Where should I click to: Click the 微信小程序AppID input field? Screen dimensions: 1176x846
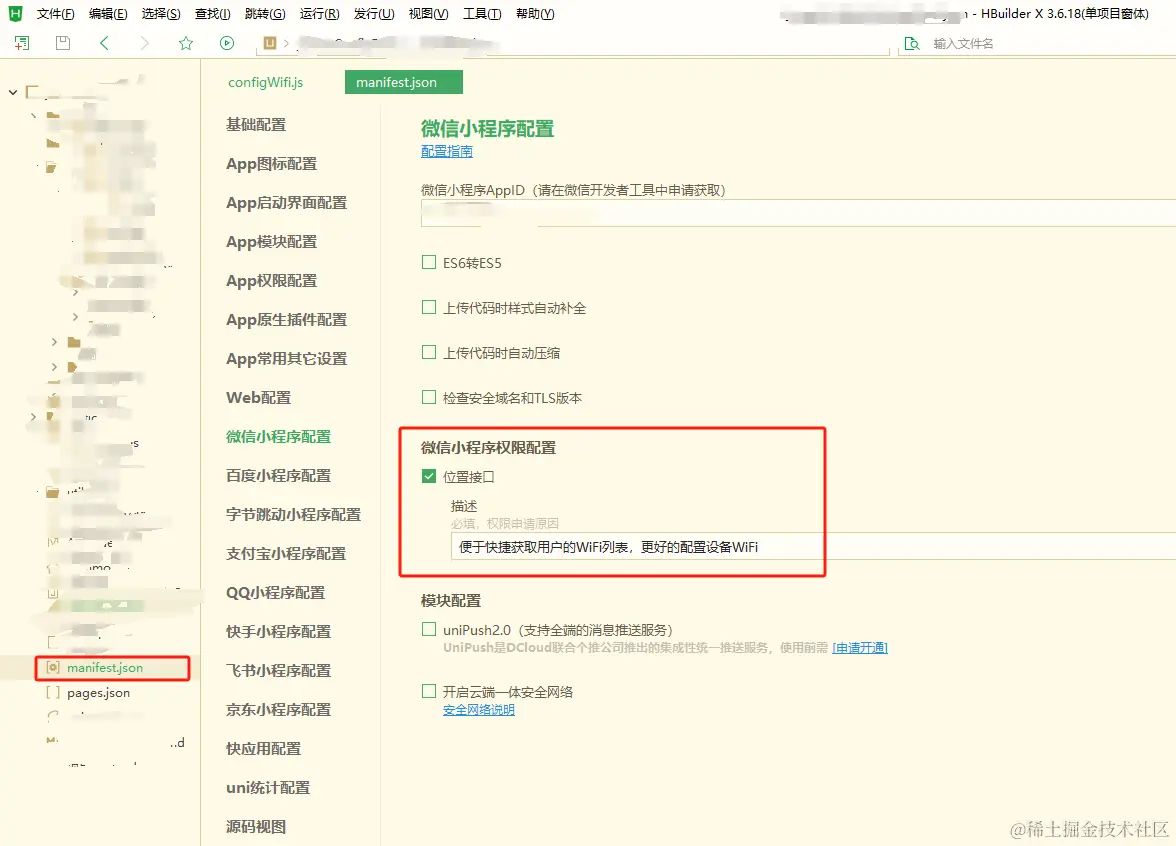798,213
